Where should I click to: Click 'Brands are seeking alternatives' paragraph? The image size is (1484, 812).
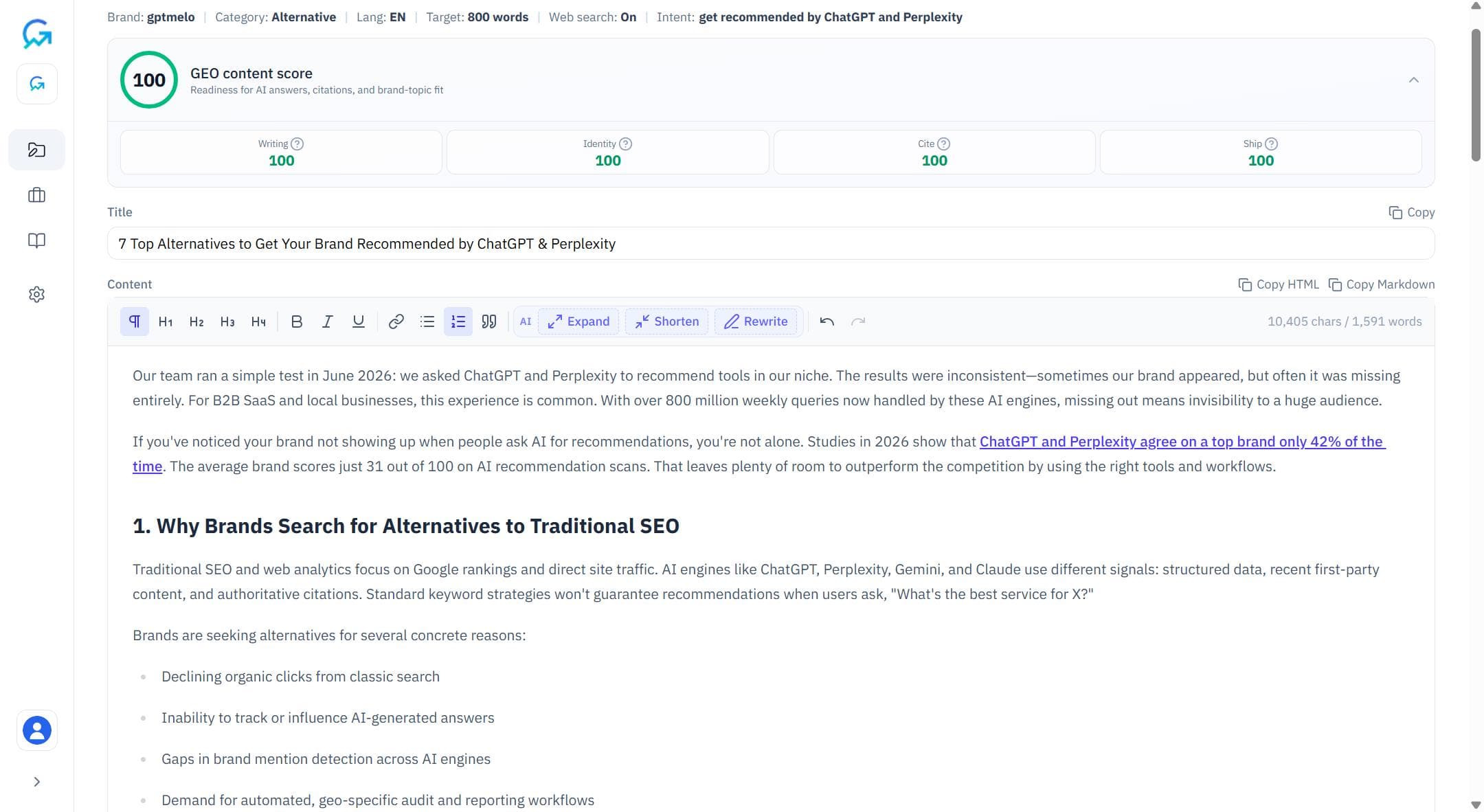click(x=329, y=635)
